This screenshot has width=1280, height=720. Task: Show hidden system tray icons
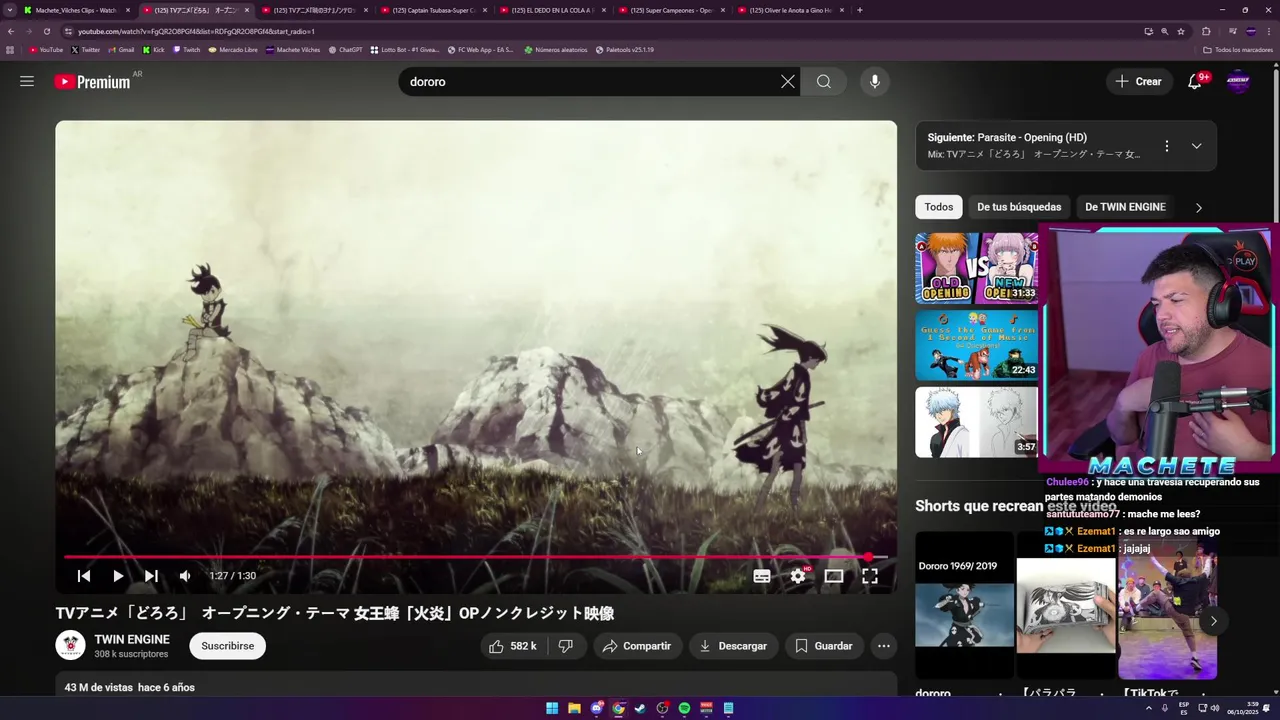1149,708
